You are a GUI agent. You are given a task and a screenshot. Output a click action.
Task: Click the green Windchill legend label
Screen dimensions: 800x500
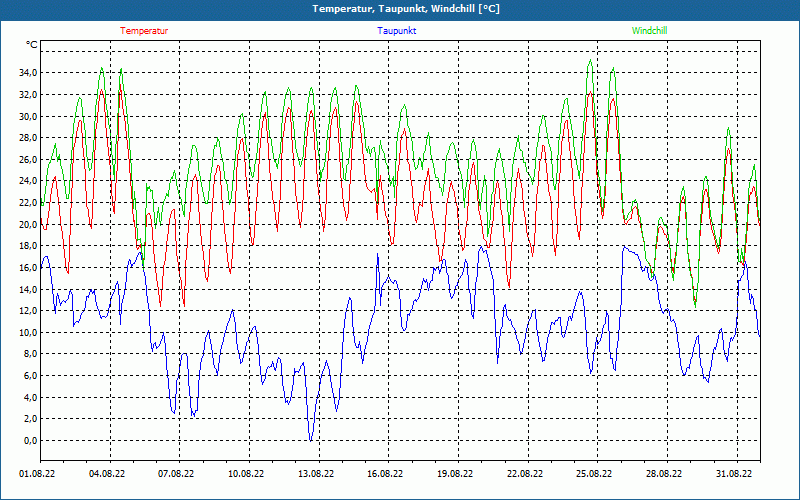click(649, 31)
